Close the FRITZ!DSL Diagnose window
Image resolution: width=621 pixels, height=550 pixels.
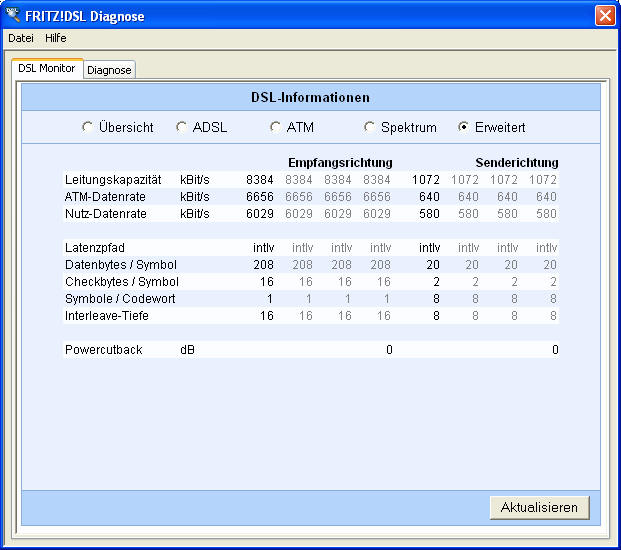[605, 16]
